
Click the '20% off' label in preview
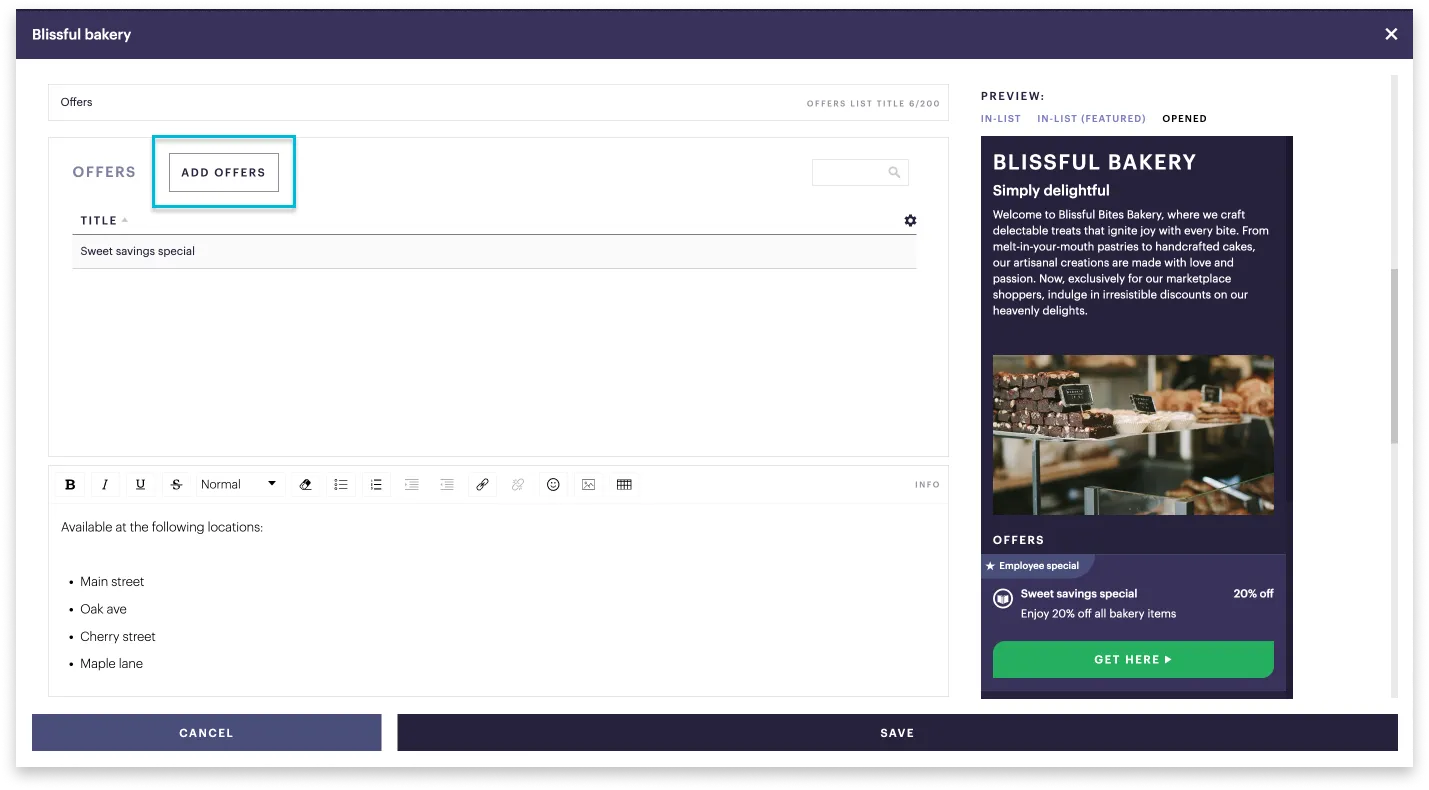[x=1253, y=594]
